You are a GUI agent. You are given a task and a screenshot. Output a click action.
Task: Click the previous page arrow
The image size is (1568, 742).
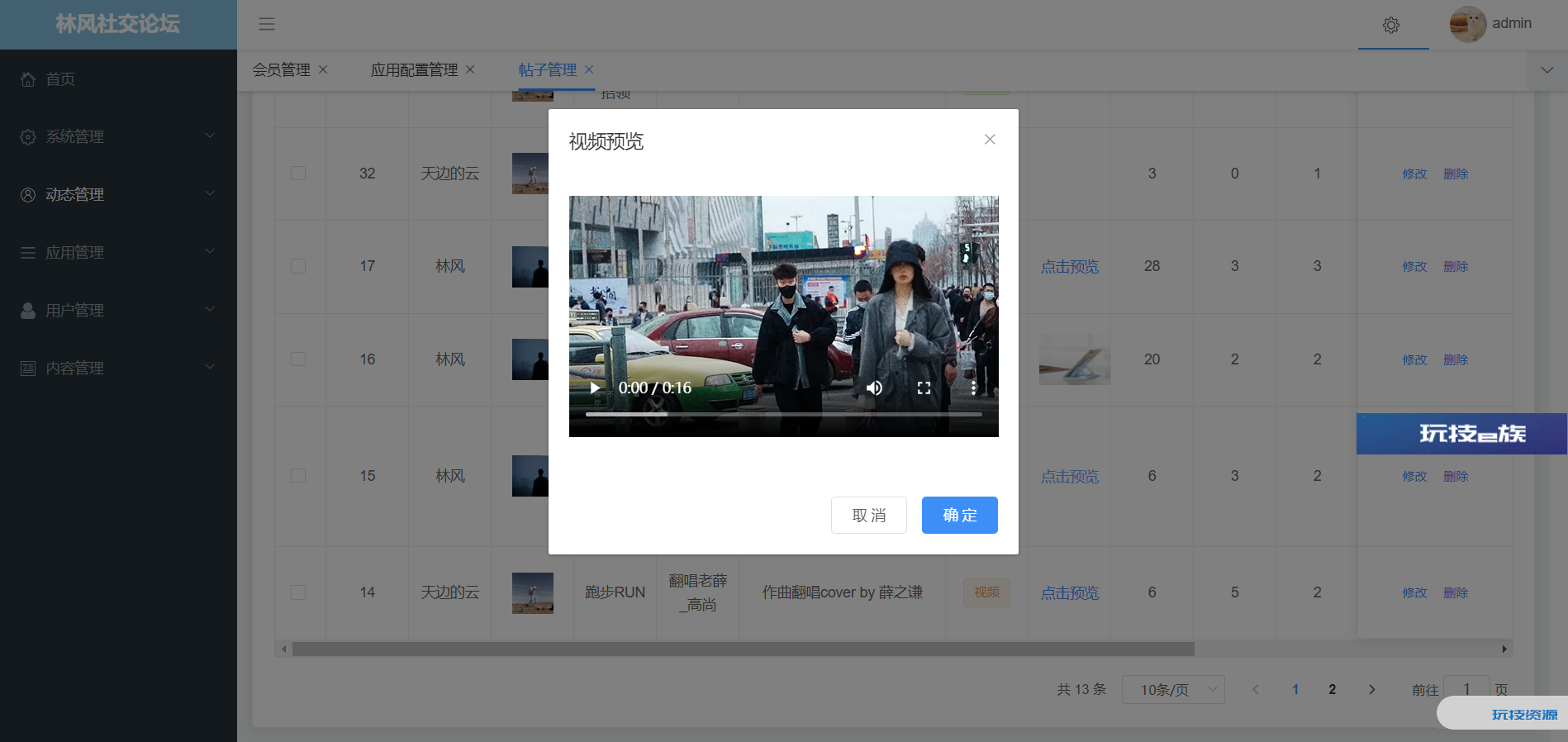tap(1256, 689)
